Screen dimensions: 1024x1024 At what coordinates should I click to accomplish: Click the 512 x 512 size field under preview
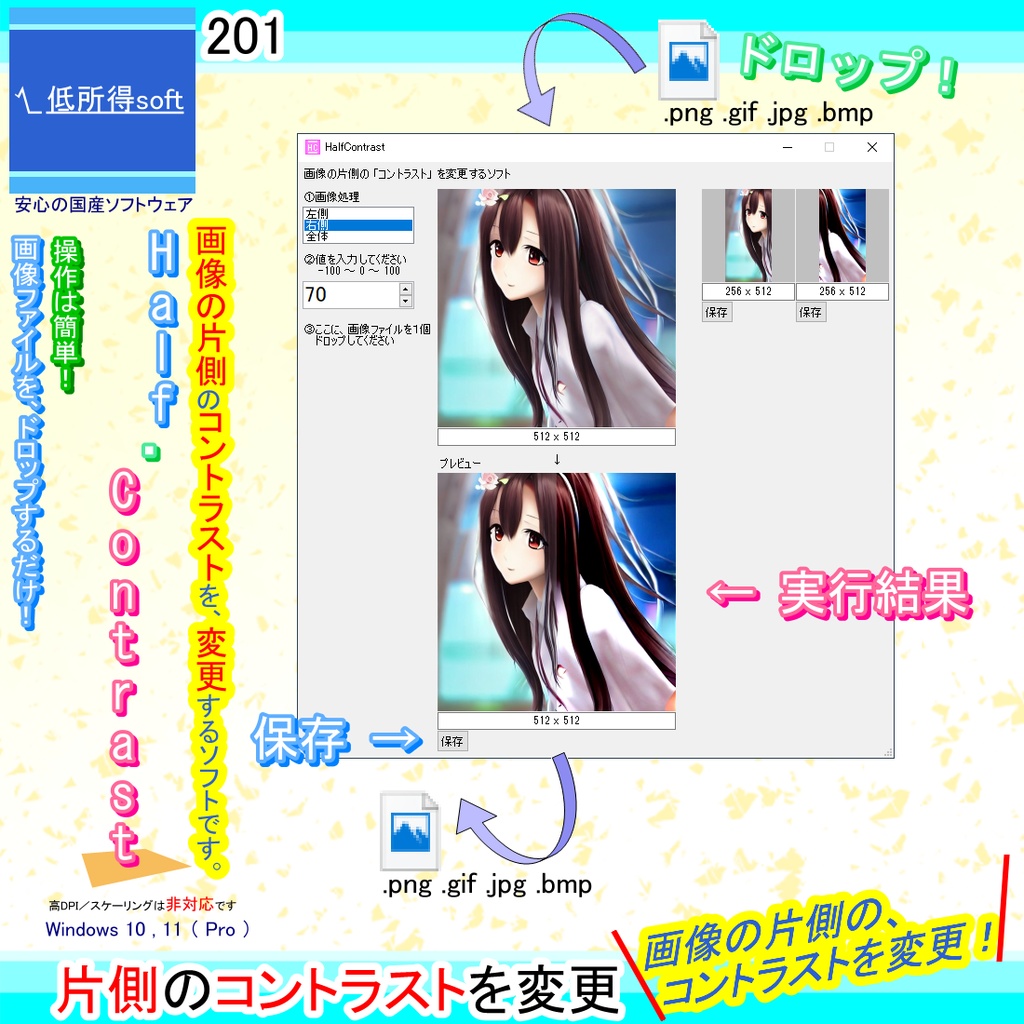pos(556,720)
